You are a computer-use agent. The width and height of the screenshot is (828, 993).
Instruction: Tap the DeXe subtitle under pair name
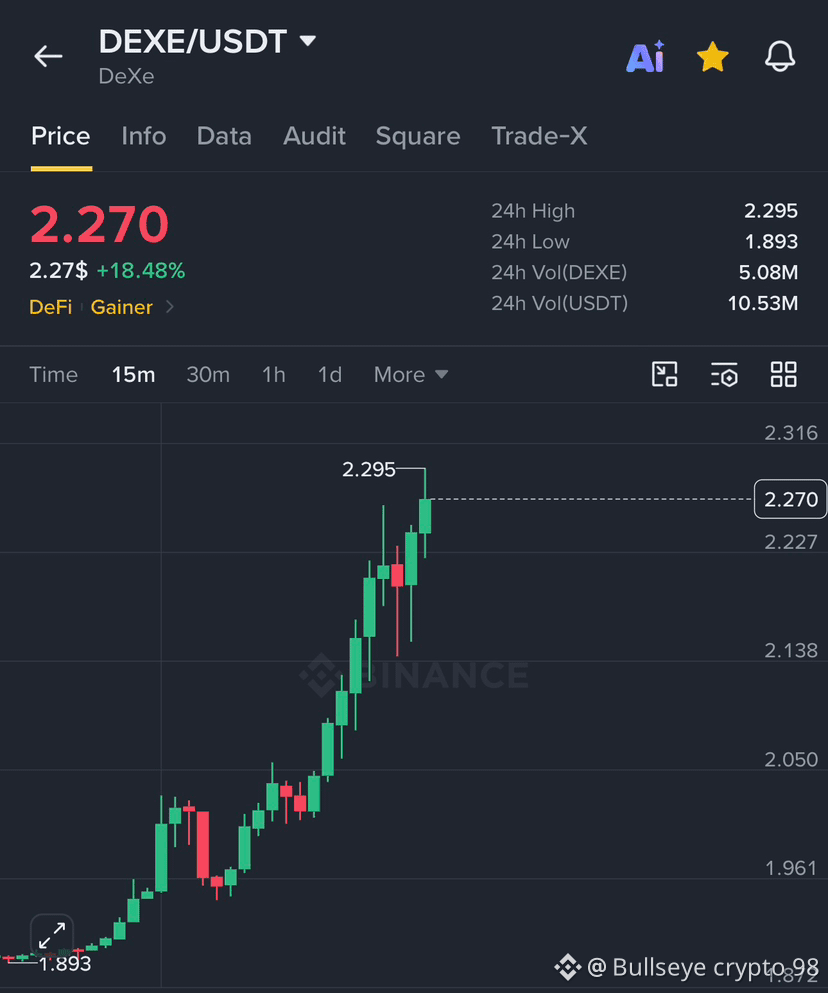click(x=127, y=76)
